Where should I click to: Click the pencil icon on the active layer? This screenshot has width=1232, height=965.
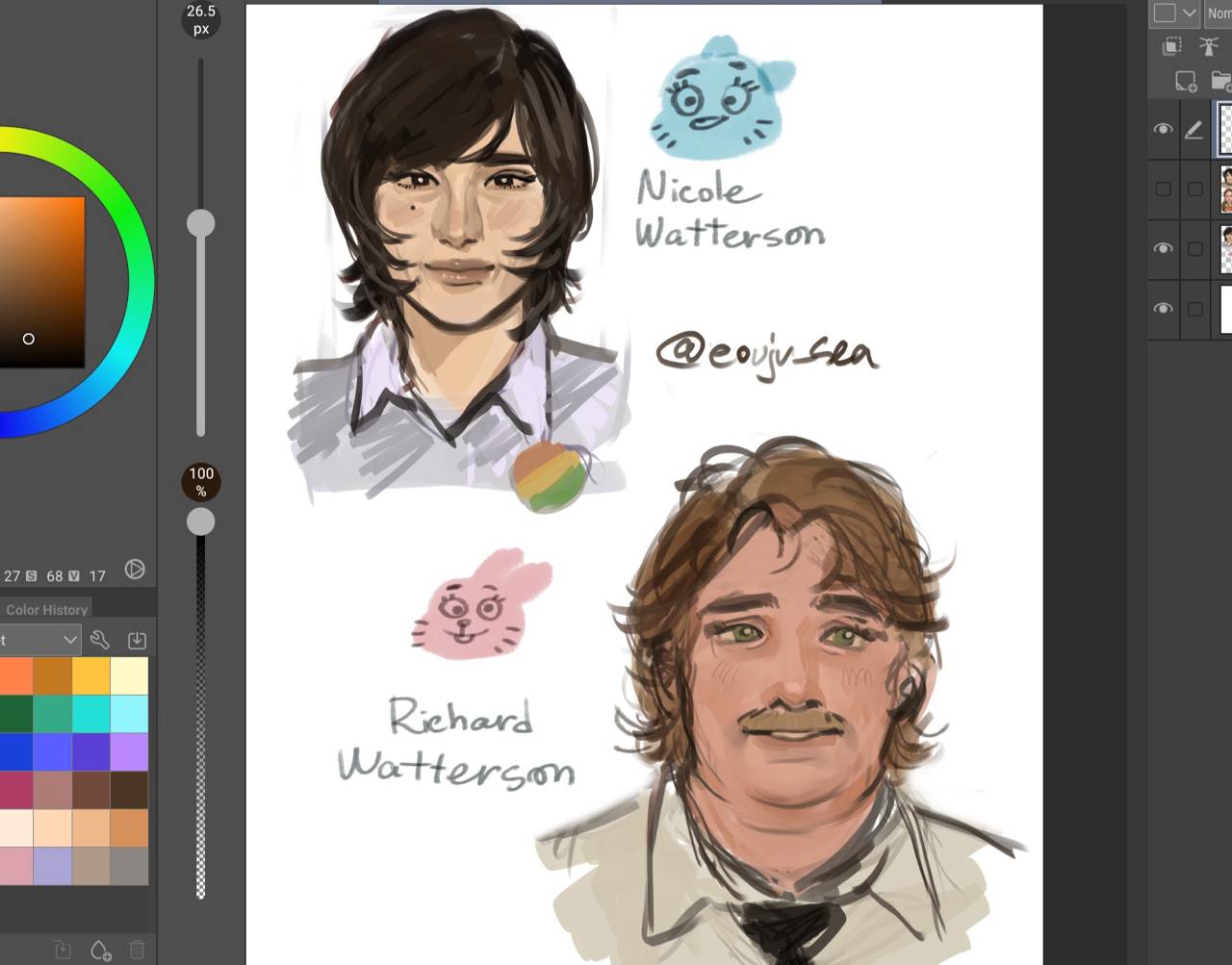1193,129
